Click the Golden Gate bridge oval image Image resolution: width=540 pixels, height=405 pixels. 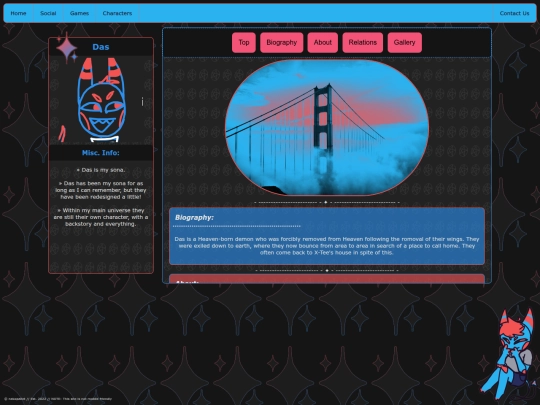pyautogui.click(x=327, y=127)
